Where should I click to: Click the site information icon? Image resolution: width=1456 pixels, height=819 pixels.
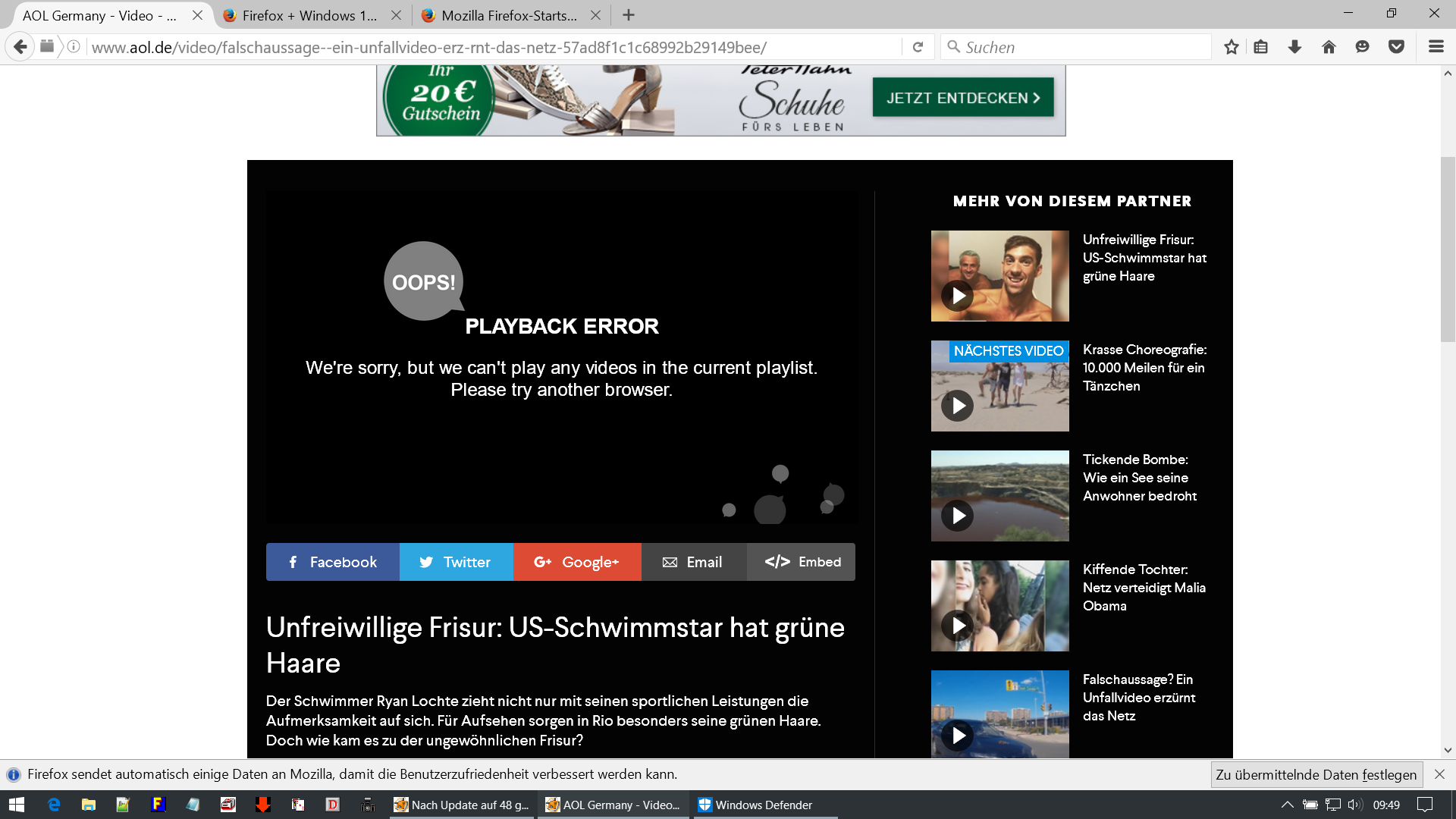[74, 47]
